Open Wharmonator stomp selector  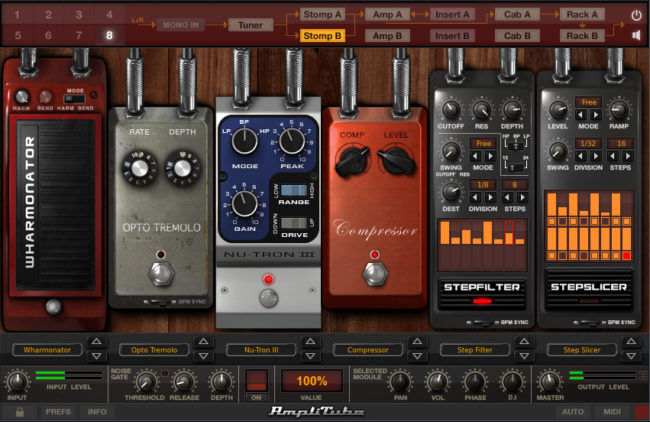point(47,350)
